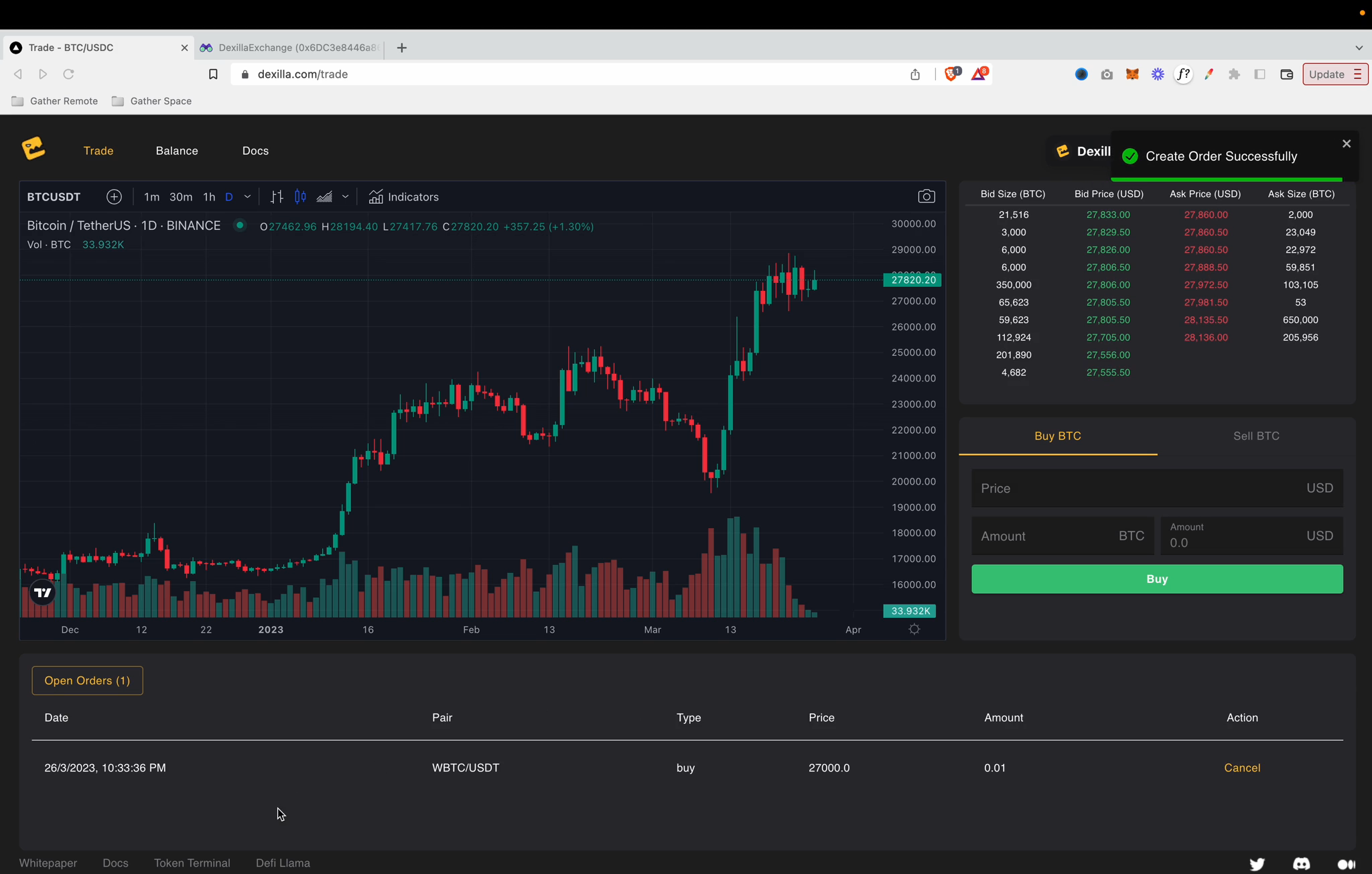Select the bars chart style icon
This screenshot has height=874, width=1372.
(x=277, y=196)
